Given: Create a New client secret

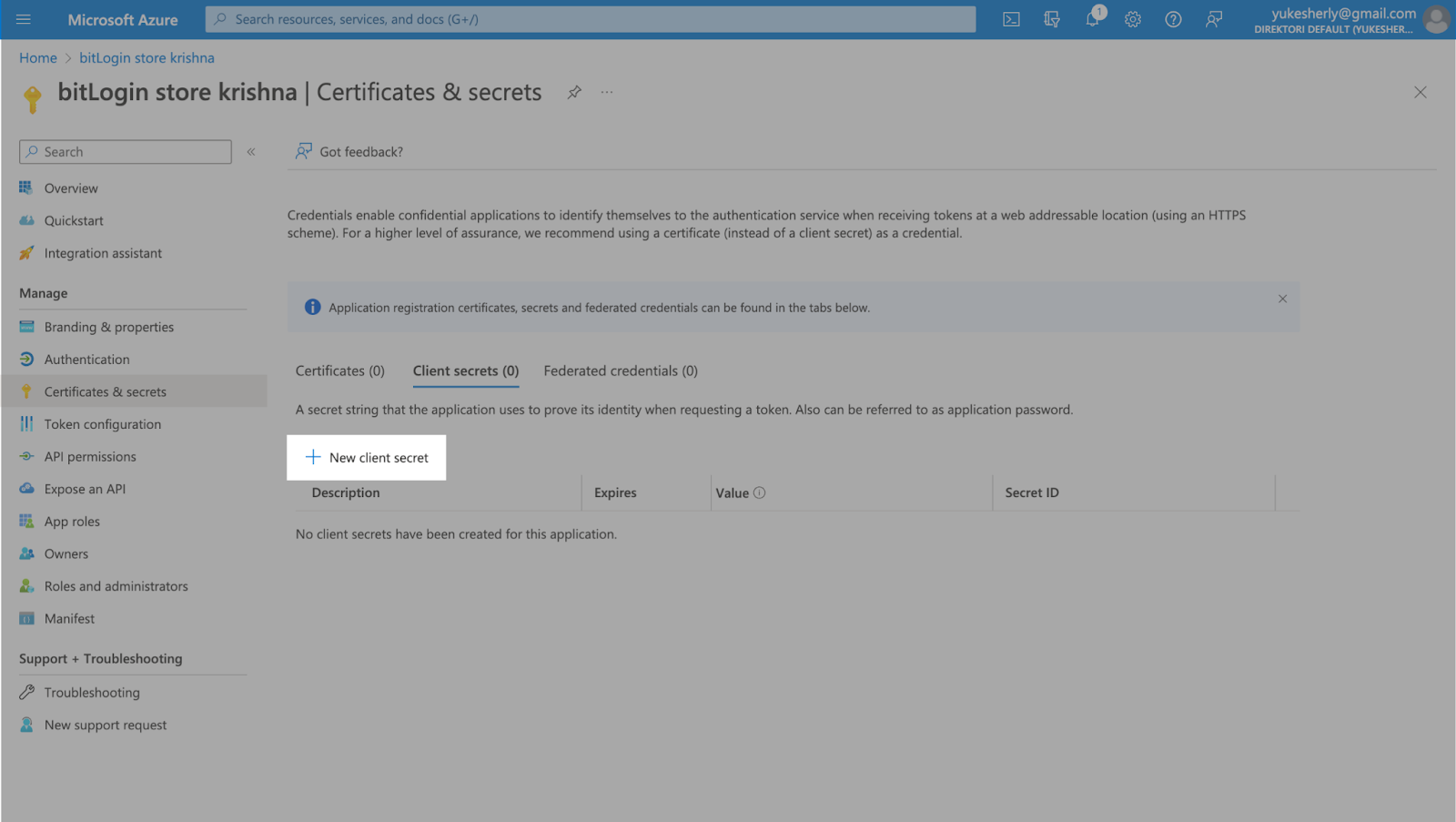Looking at the screenshot, I should pyautogui.click(x=367, y=457).
